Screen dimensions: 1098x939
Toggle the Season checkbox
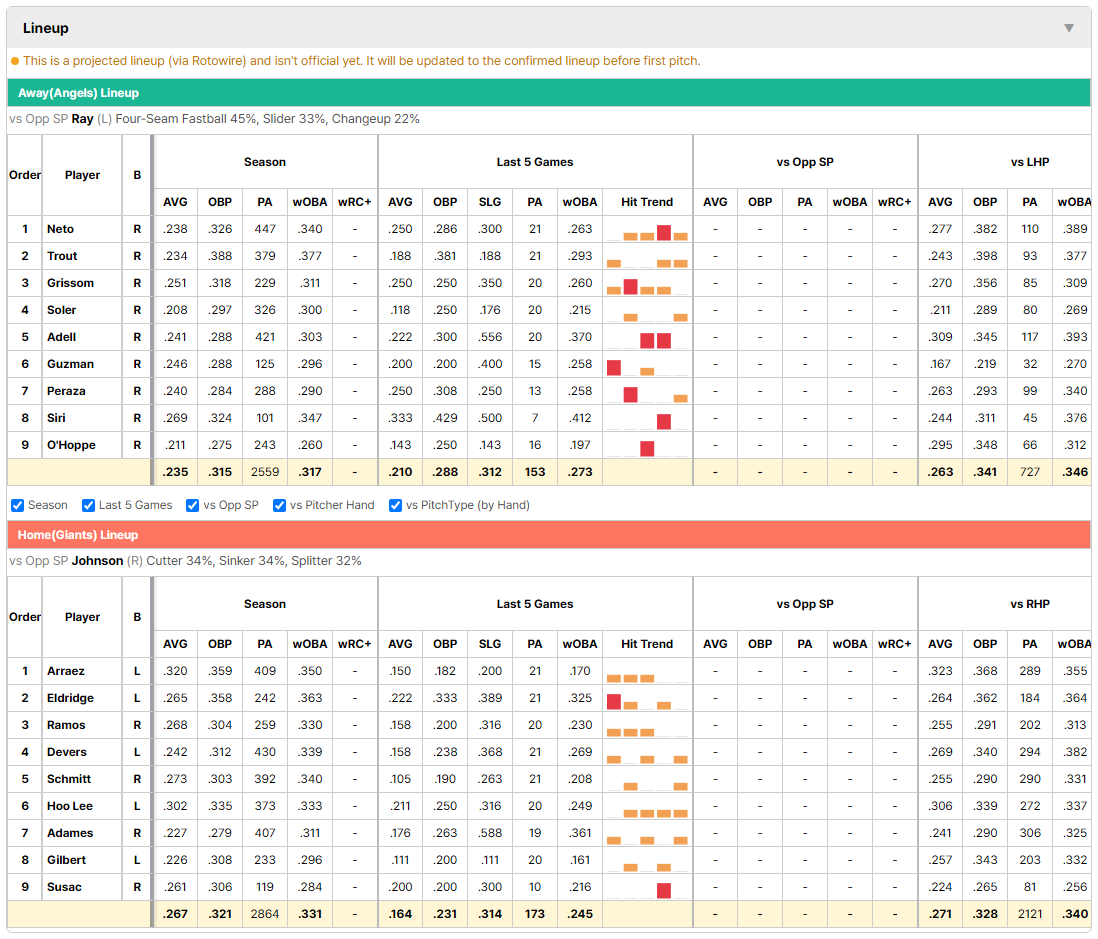(x=18, y=506)
